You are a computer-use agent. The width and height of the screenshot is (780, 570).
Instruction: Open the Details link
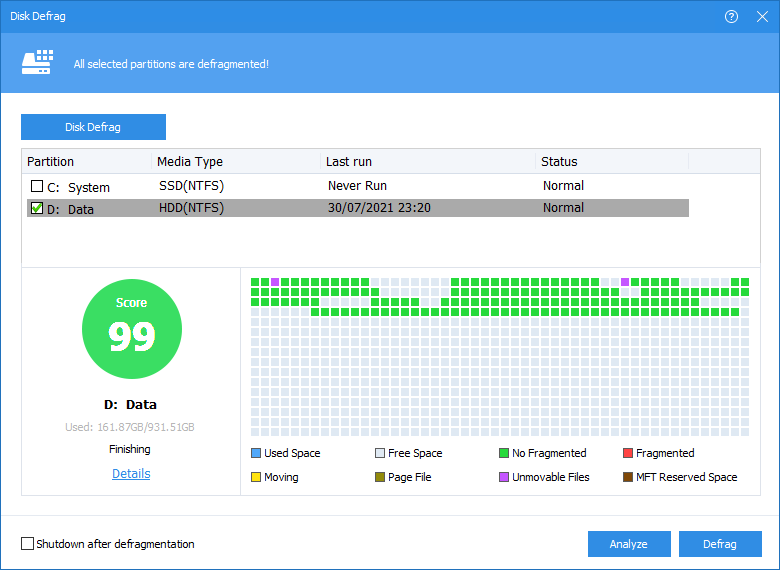tap(131, 474)
